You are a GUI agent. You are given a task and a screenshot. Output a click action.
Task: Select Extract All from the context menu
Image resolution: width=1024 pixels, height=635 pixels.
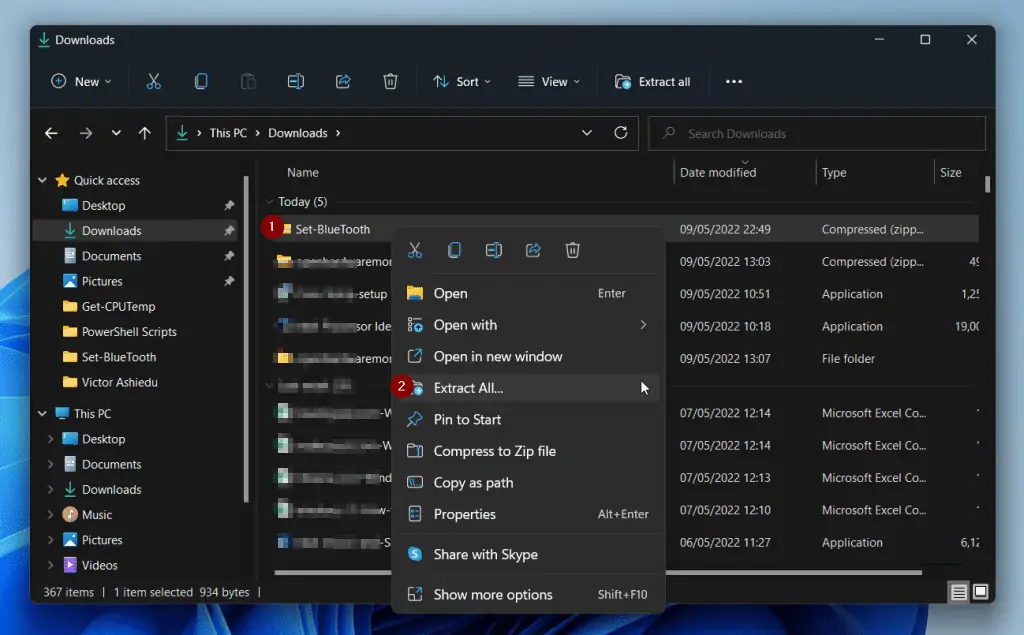(x=470, y=387)
